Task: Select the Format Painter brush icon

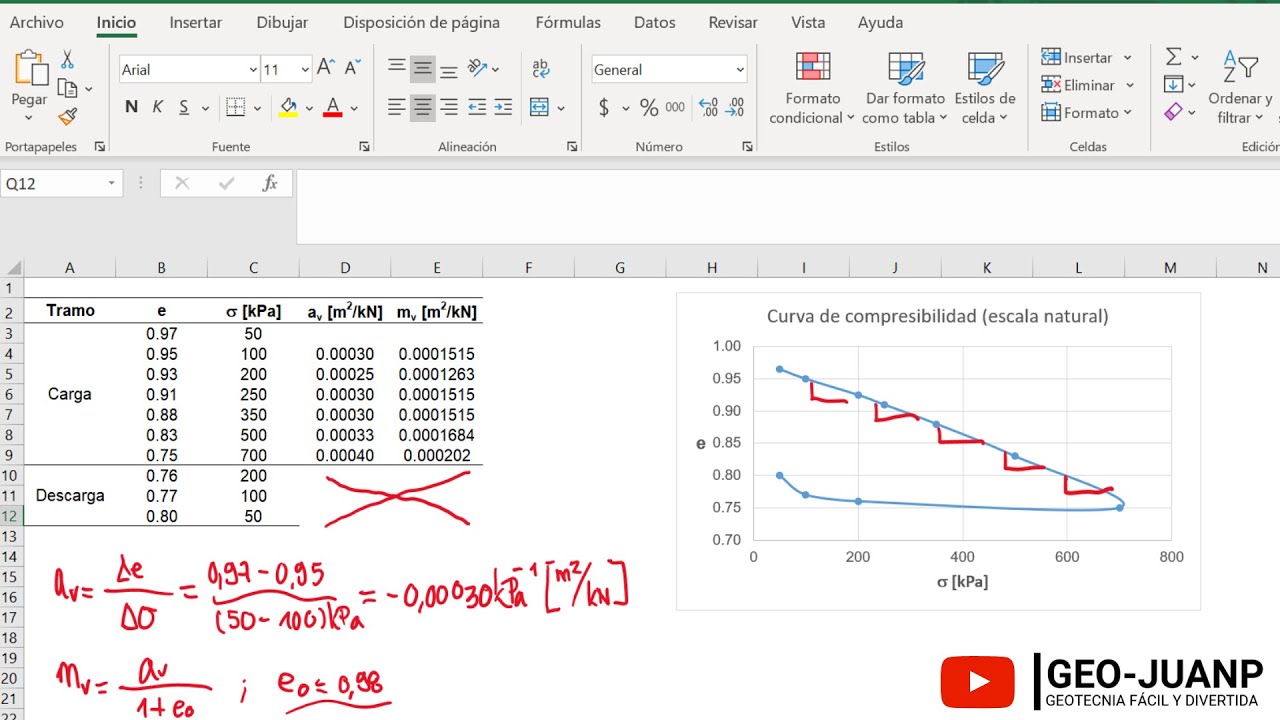Action: tap(68, 116)
